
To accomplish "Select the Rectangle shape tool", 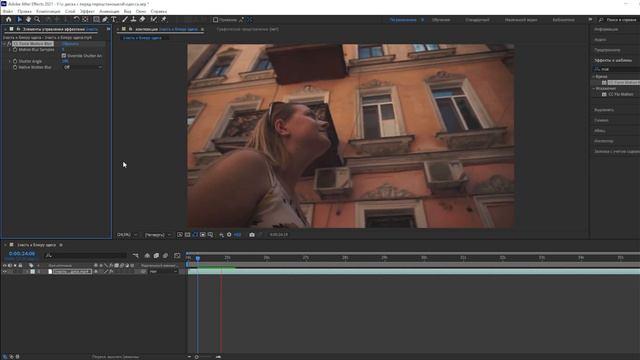I will point(96,19).
